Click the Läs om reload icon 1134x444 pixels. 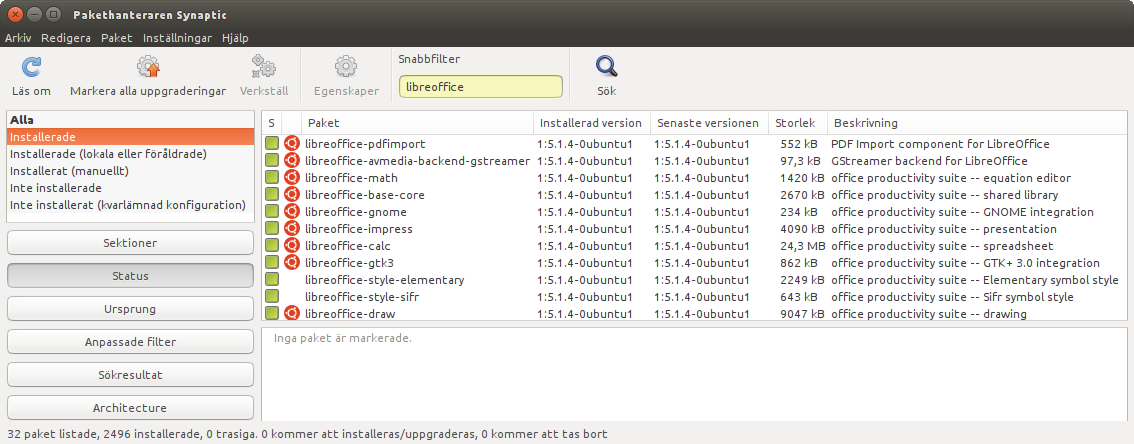[x=31, y=67]
